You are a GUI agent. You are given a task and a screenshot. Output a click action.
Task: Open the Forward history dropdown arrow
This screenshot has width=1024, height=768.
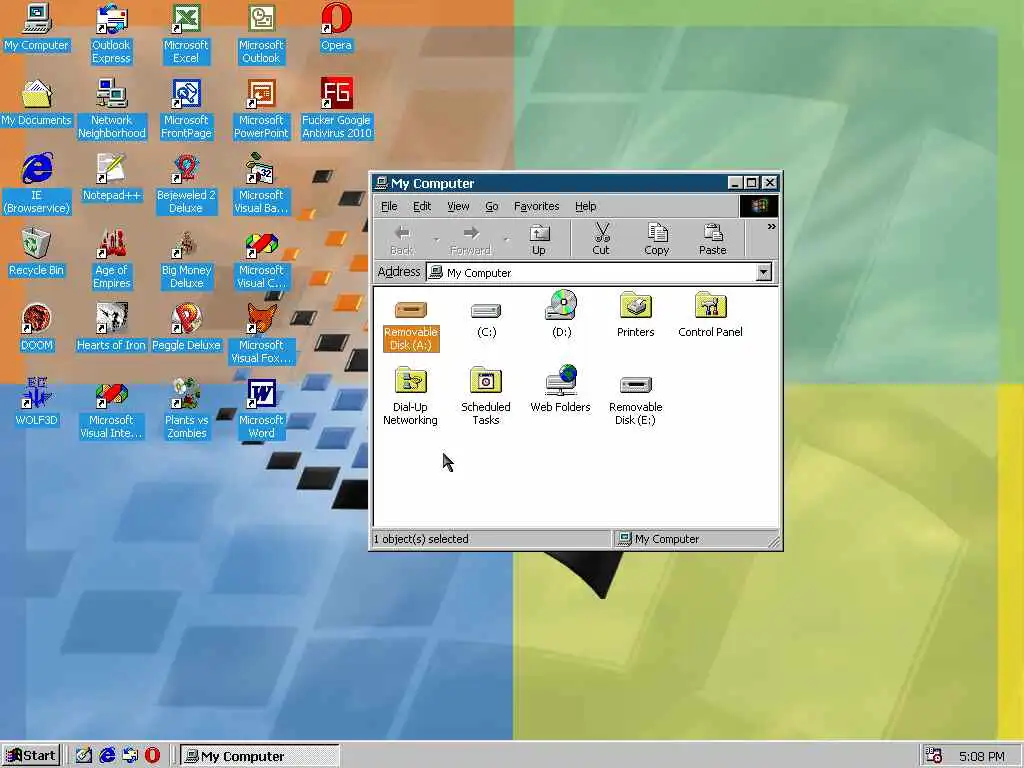(x=507, y=240)
